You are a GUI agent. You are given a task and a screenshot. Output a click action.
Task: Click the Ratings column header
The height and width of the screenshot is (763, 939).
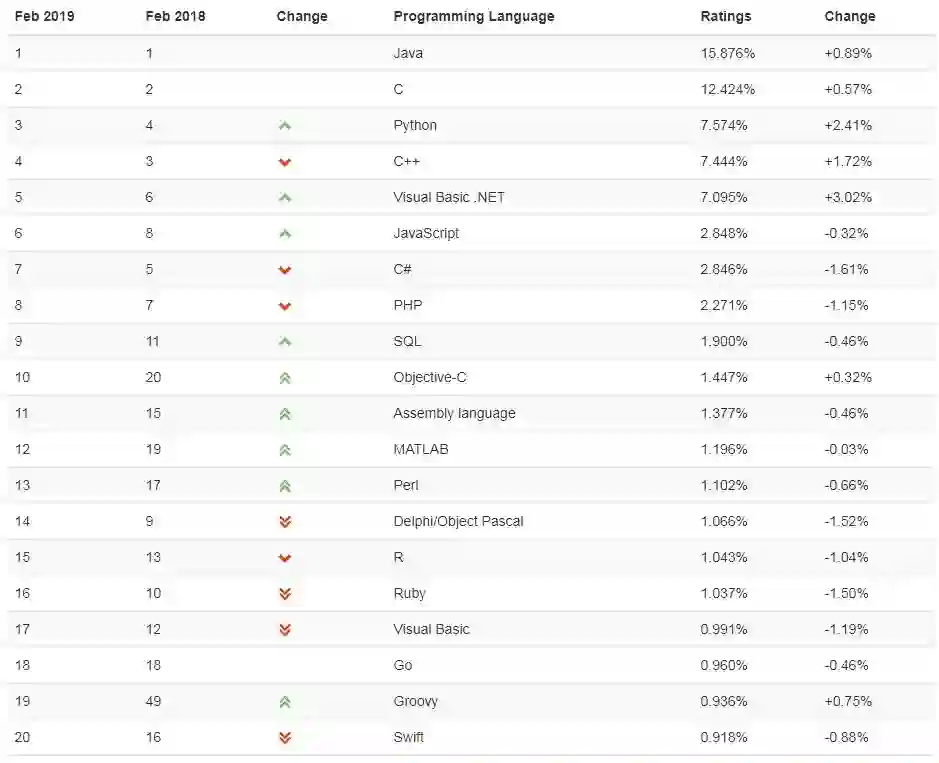pyautogui.click(x=725, y=16)
